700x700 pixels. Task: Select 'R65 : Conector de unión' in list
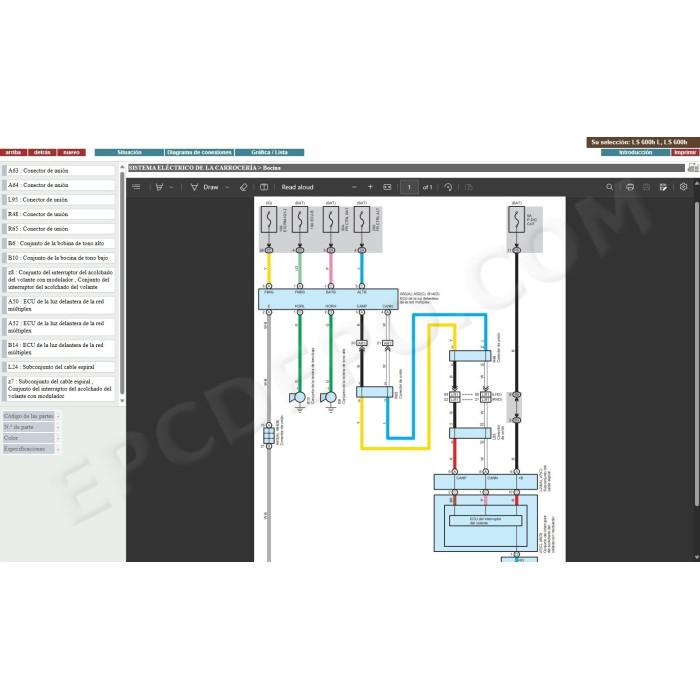60,229
